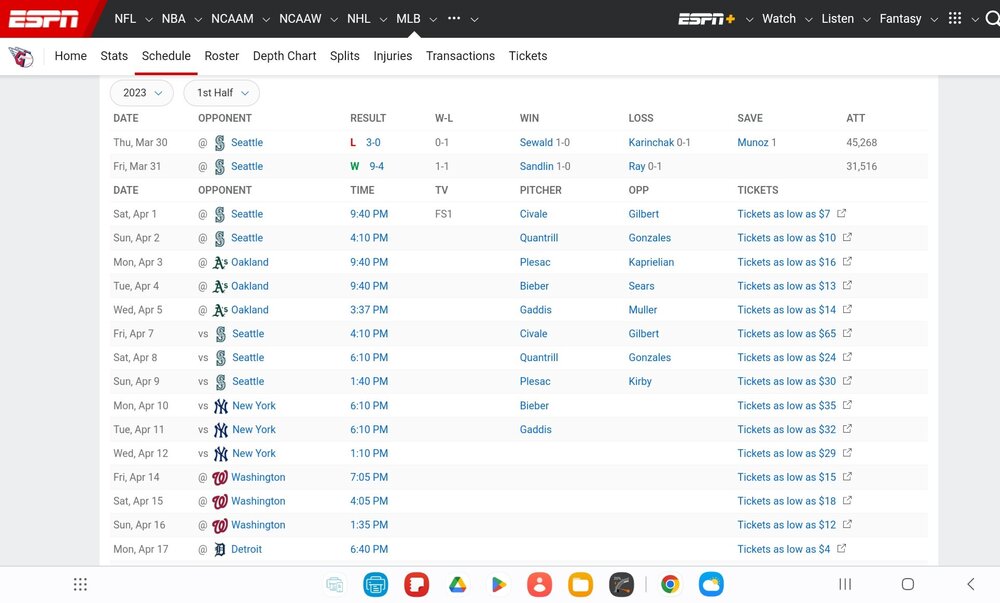Select the Injuries tab

393,56
